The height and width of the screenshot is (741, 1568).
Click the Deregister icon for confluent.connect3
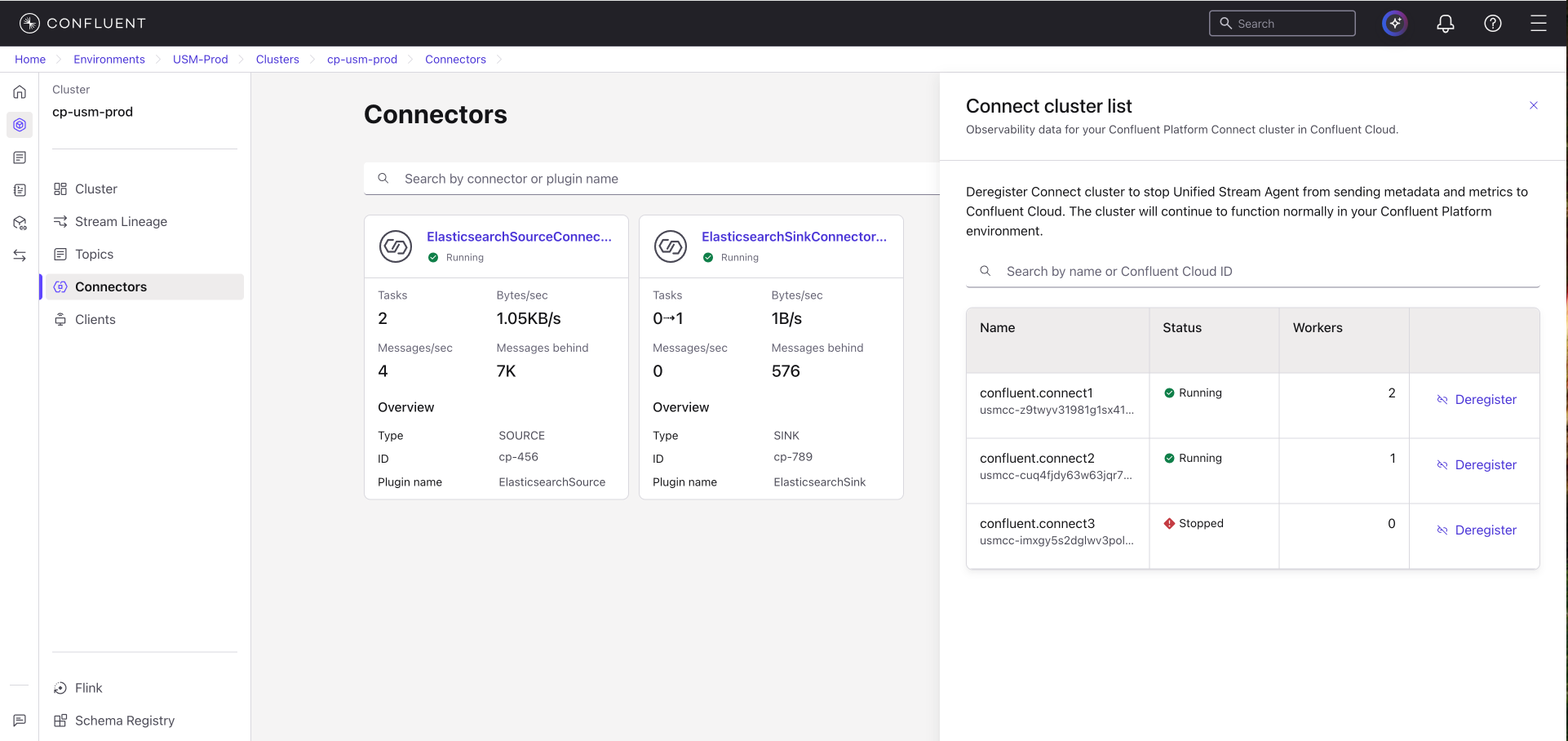1442,530
